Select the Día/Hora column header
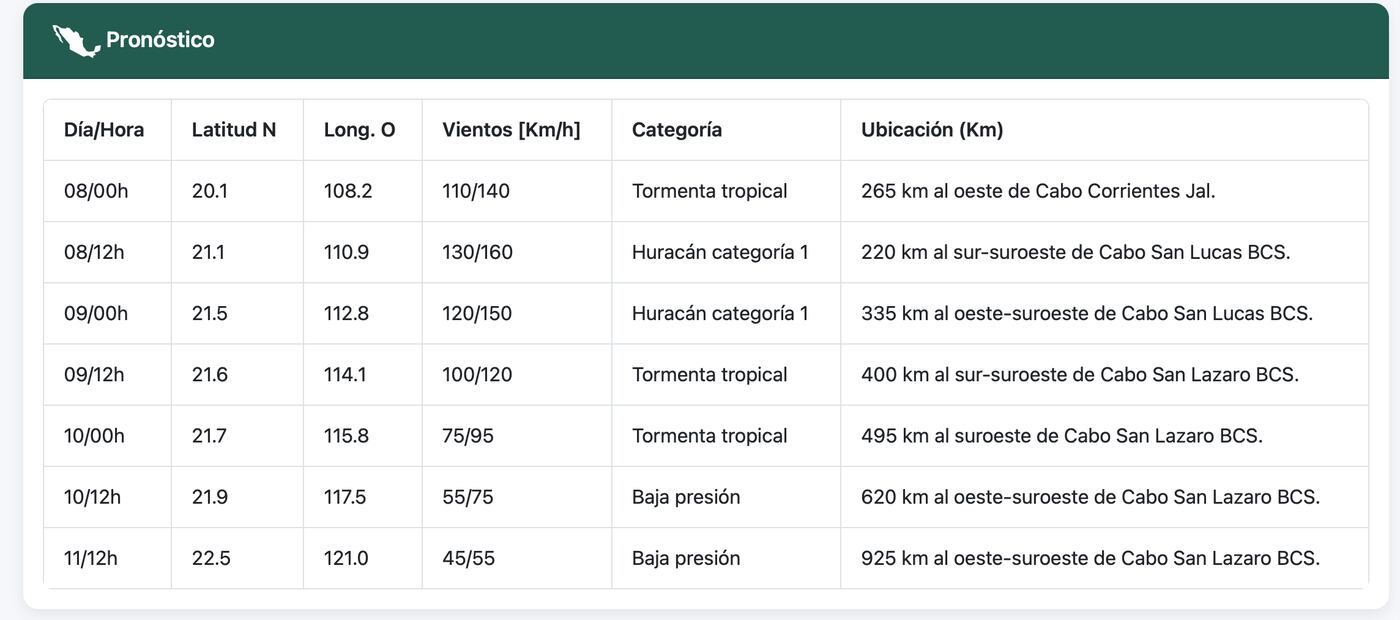This screenshot has width=1400, height=620. (104, 130)
